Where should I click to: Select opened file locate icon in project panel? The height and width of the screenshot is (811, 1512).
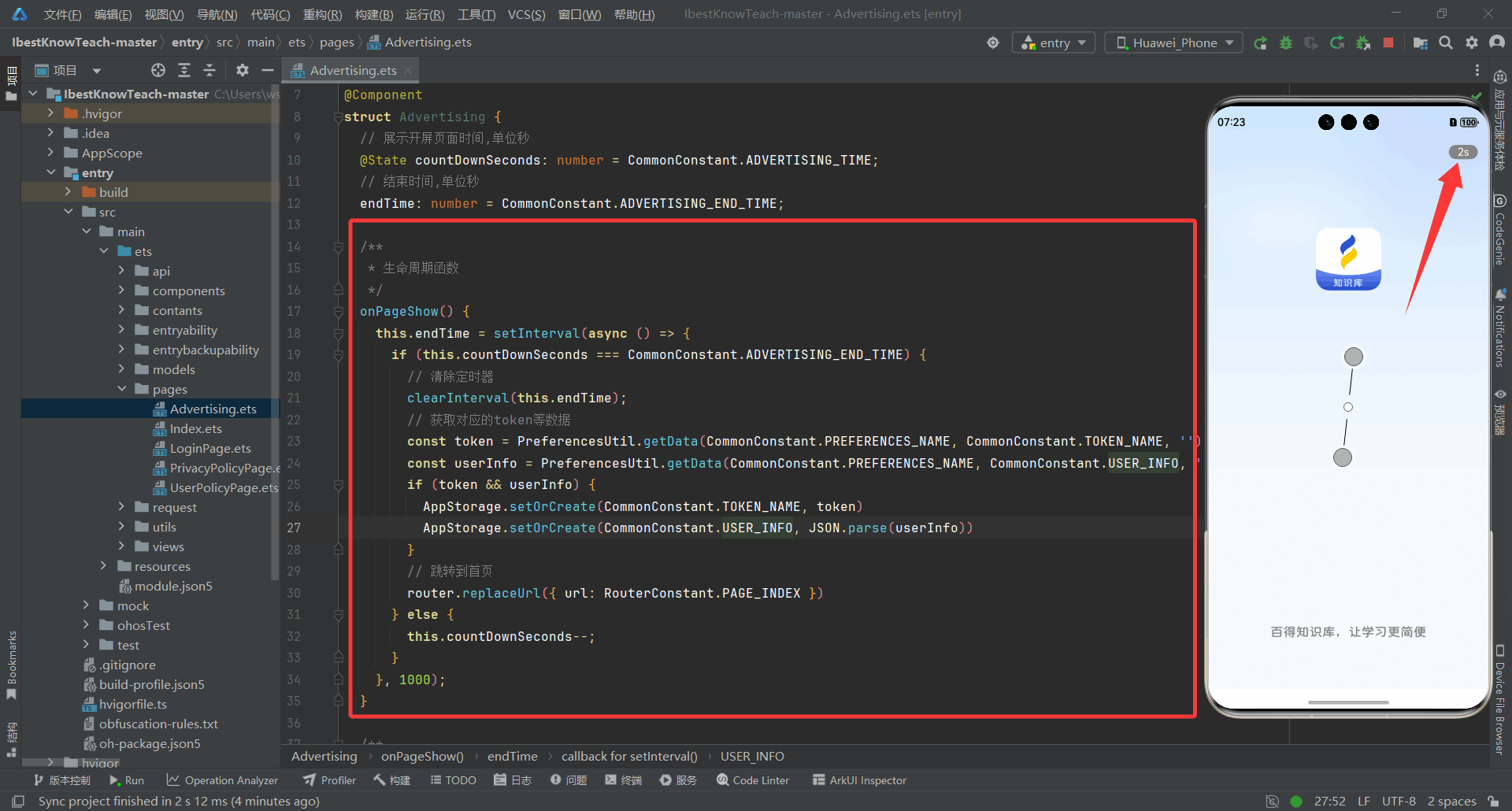tap(158, 70)
